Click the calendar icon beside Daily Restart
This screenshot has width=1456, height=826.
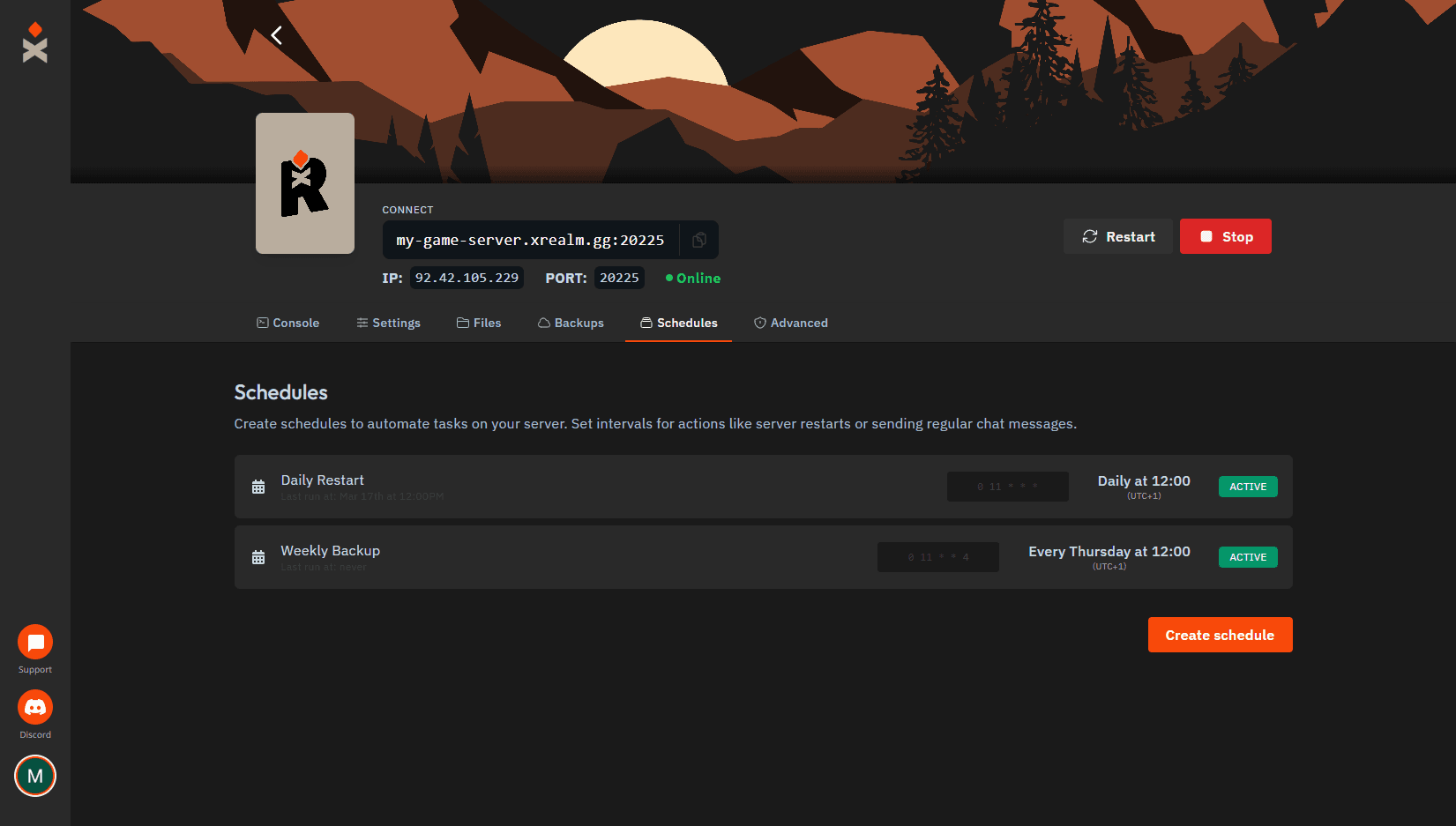(258, 487)
